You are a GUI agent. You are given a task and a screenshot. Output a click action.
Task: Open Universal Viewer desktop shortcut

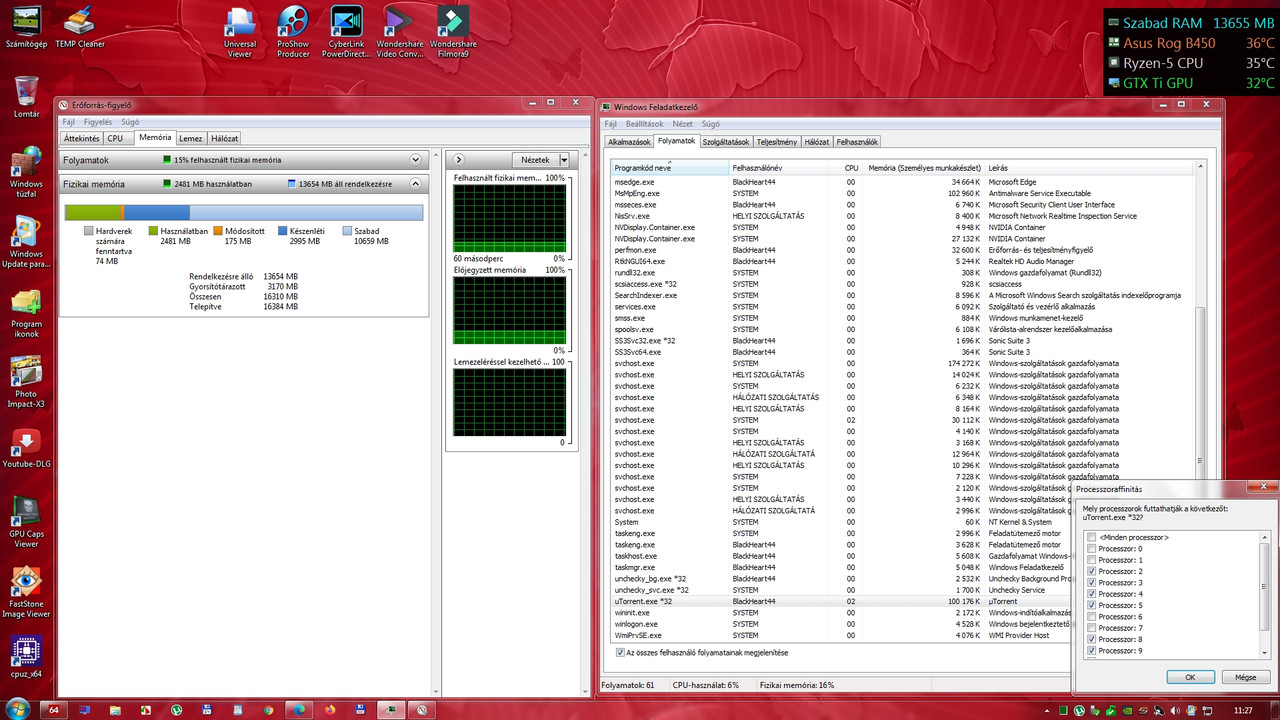[x=240, y=32]
